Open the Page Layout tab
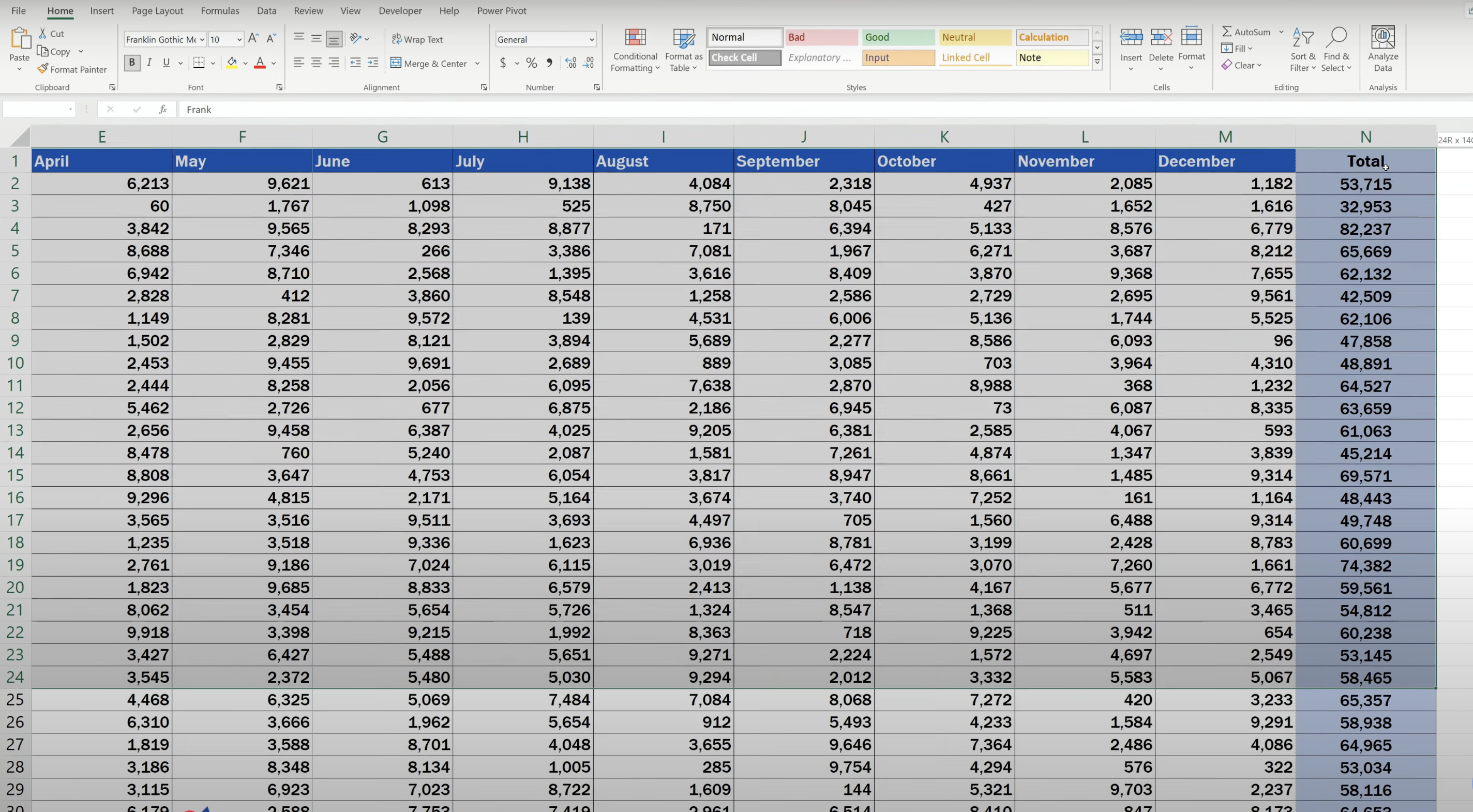The height and width of the screenshot is (812, 1473). click(x=157, y=11)
